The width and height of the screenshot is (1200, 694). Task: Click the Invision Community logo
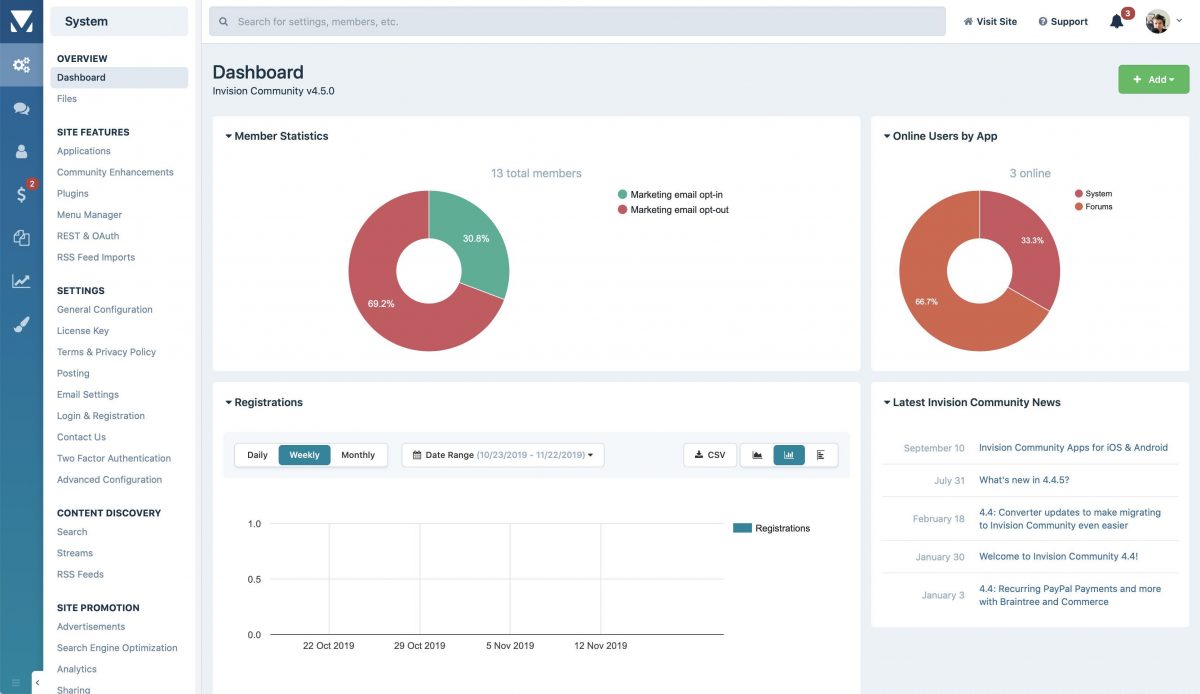pos(21,21)
